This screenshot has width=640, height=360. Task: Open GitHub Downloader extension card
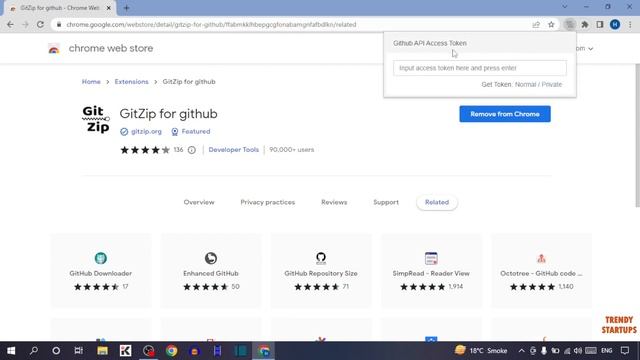(101, 271)
